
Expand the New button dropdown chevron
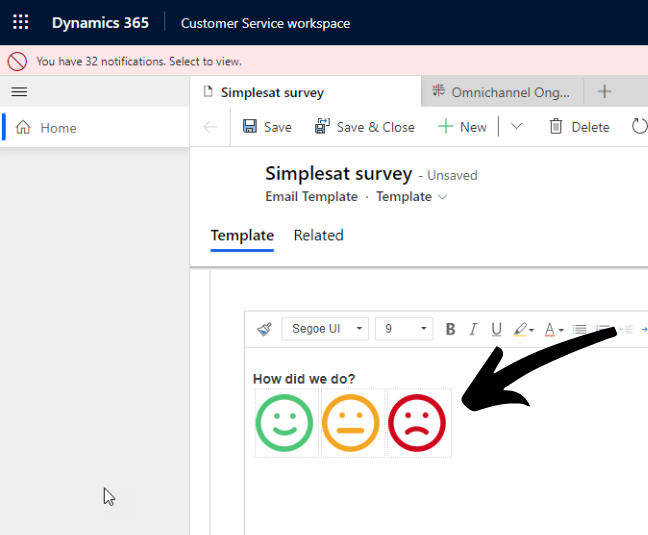(x=517, y=126)
